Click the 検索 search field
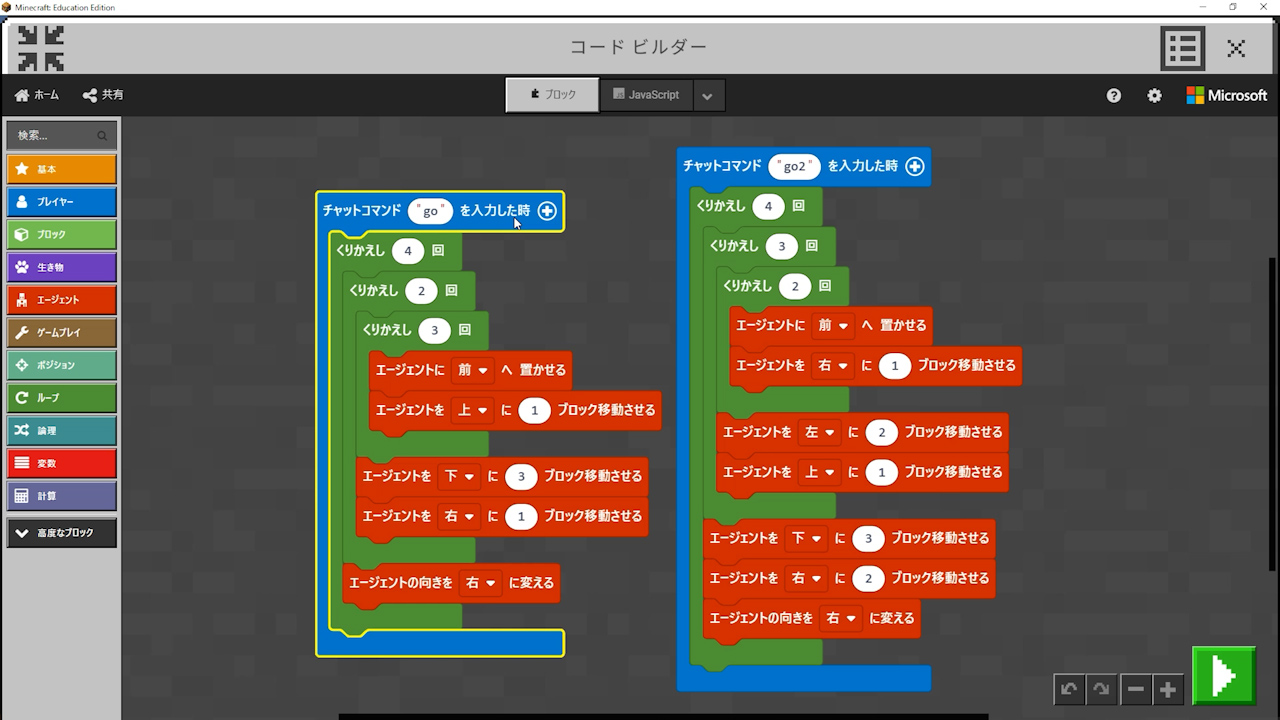 [x=55, y=135]
